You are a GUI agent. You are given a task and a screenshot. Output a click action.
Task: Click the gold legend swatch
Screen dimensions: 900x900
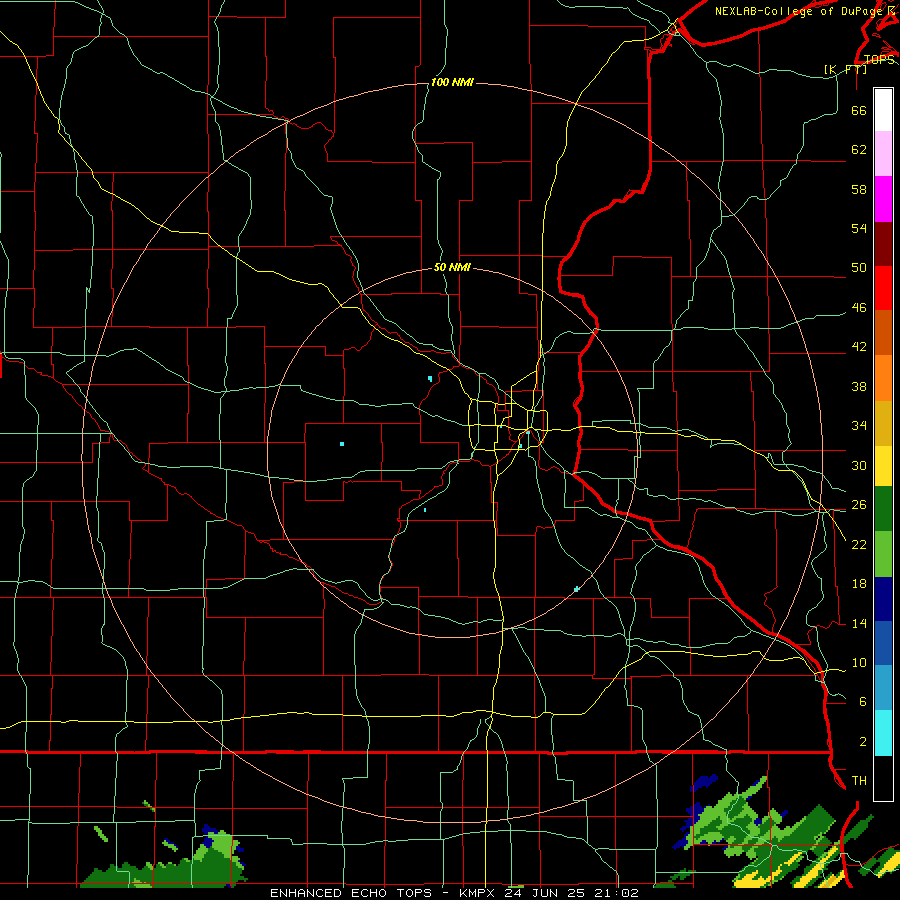pyautogui.click(x=883, y=423)
